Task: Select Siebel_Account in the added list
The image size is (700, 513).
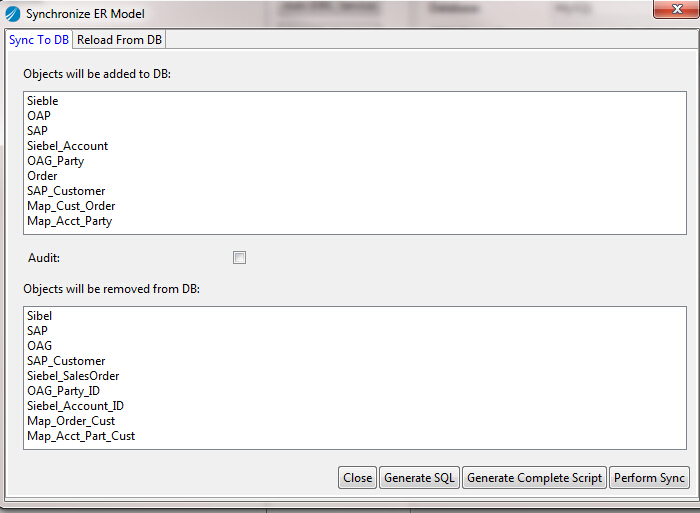Action: click(x=68, y=146)
